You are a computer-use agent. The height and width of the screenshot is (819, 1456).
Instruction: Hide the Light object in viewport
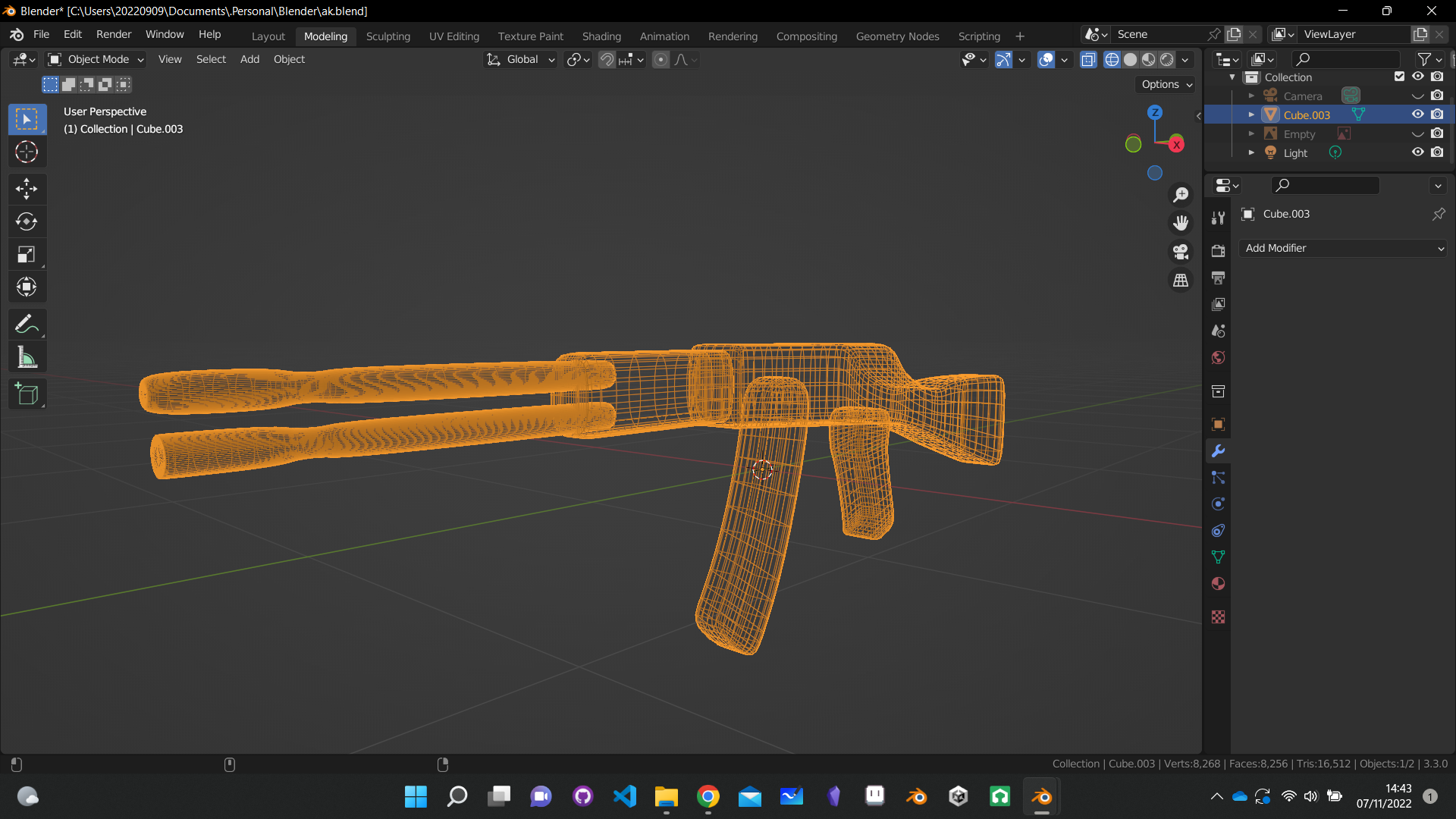[x=1417, y=152]
